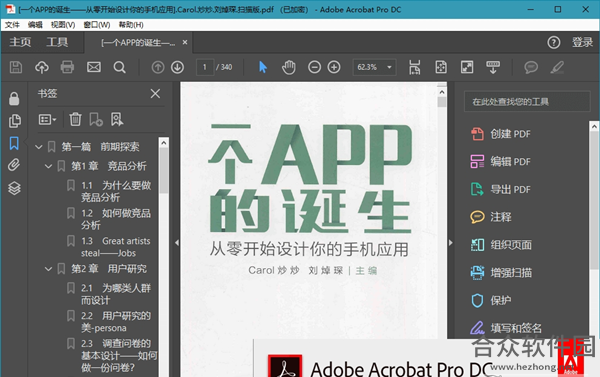Click the read mode keyboard icon

coord(493,67)
